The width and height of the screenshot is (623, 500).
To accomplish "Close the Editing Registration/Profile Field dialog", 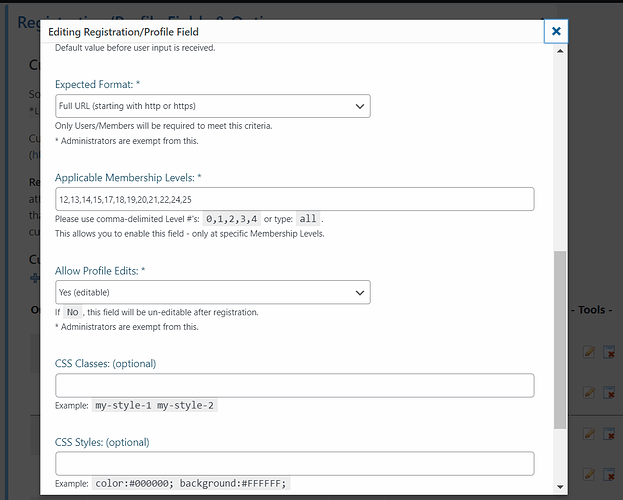I will click(556, 31).
